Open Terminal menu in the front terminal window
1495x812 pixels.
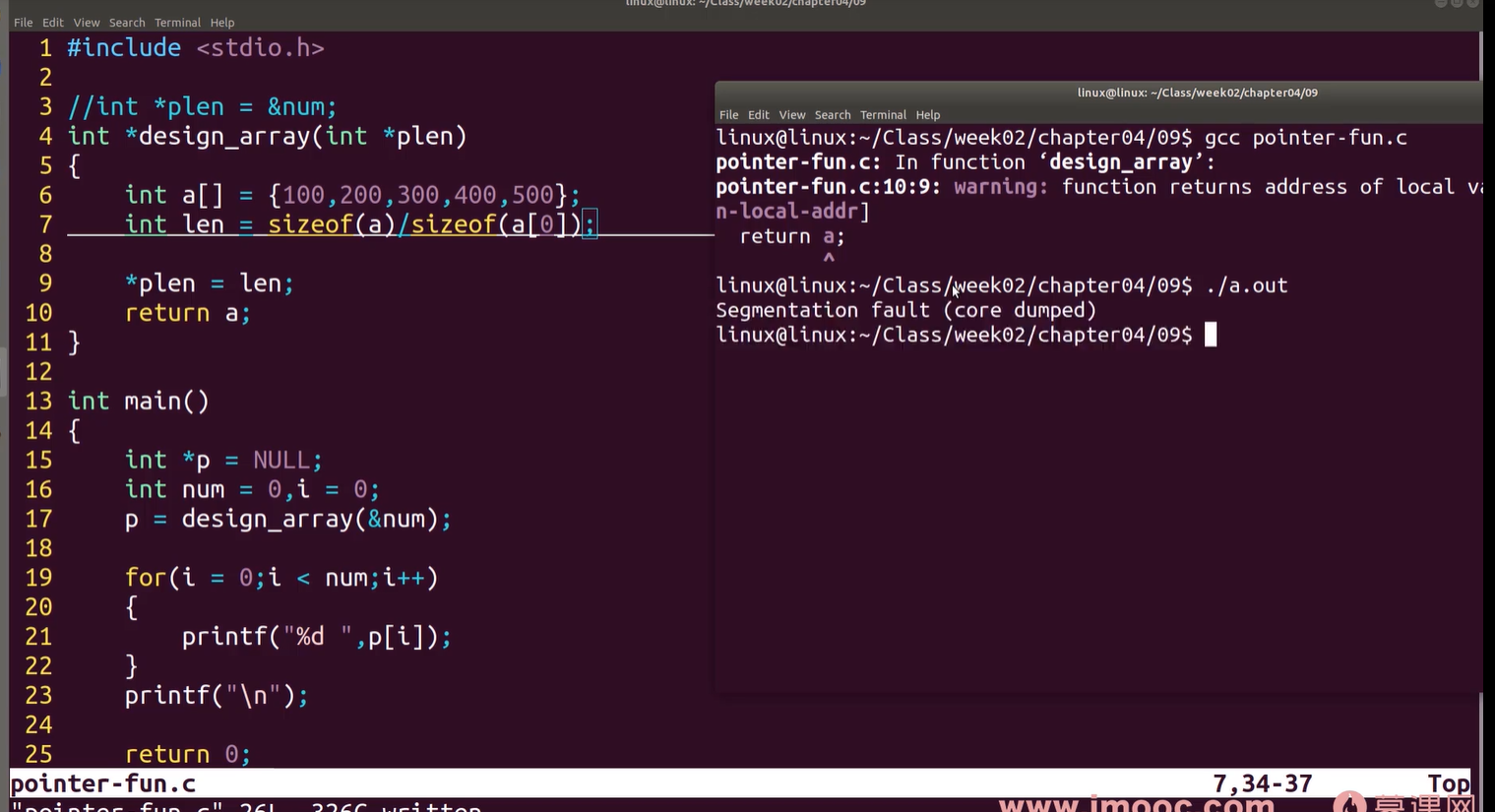click(883, 115)
